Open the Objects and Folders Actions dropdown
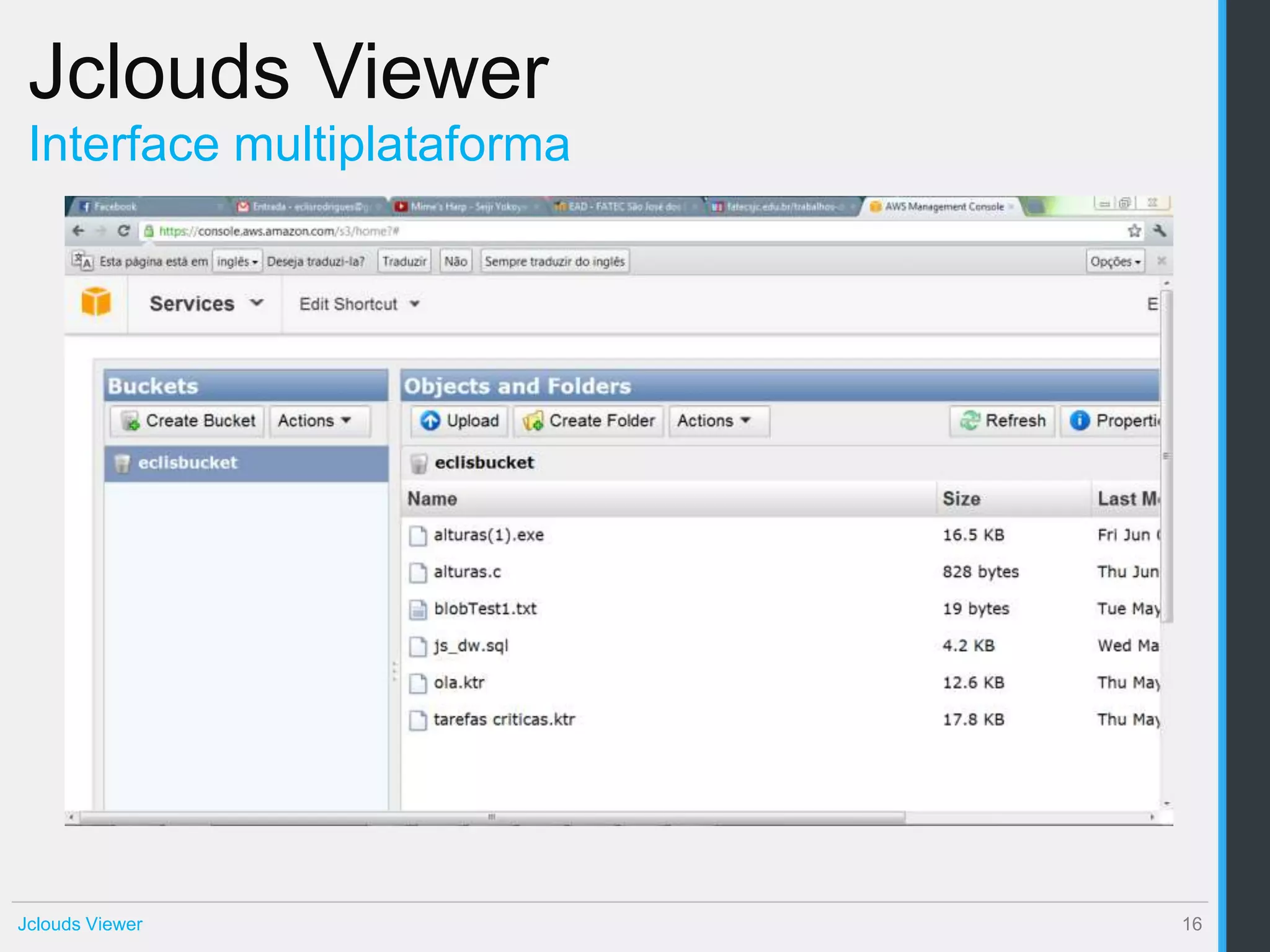 (719, 421)
